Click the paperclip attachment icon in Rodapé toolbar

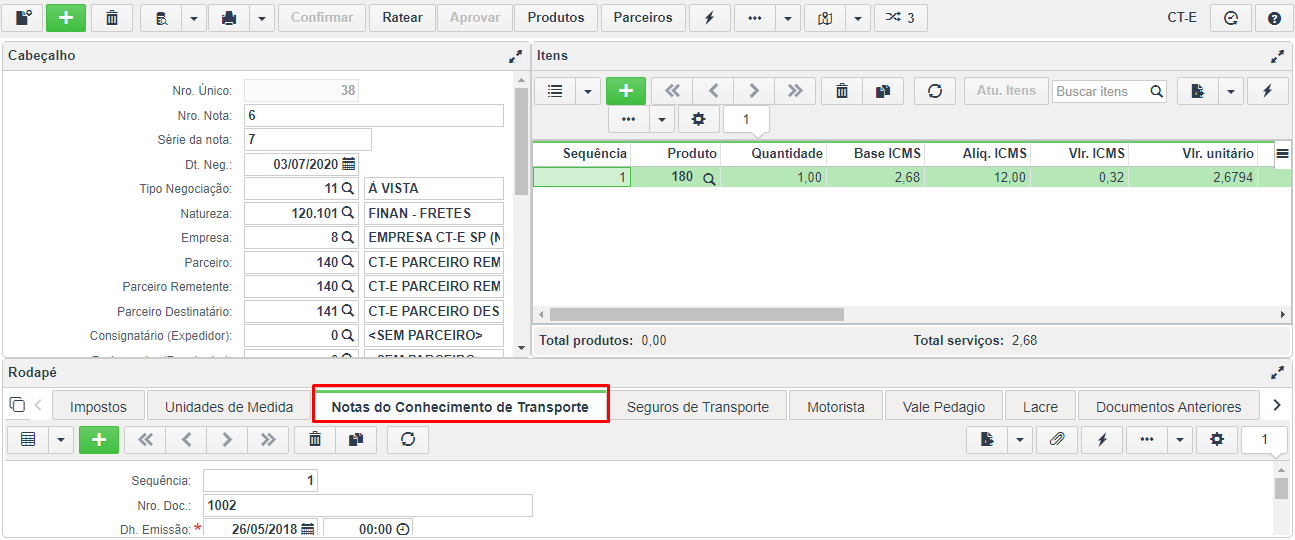point(1056,439)
